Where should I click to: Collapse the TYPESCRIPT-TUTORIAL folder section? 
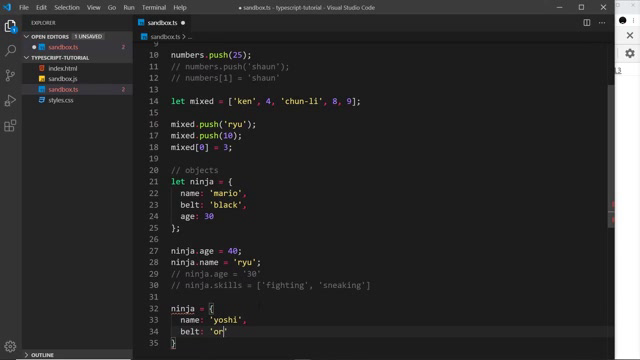click(27, 58)
